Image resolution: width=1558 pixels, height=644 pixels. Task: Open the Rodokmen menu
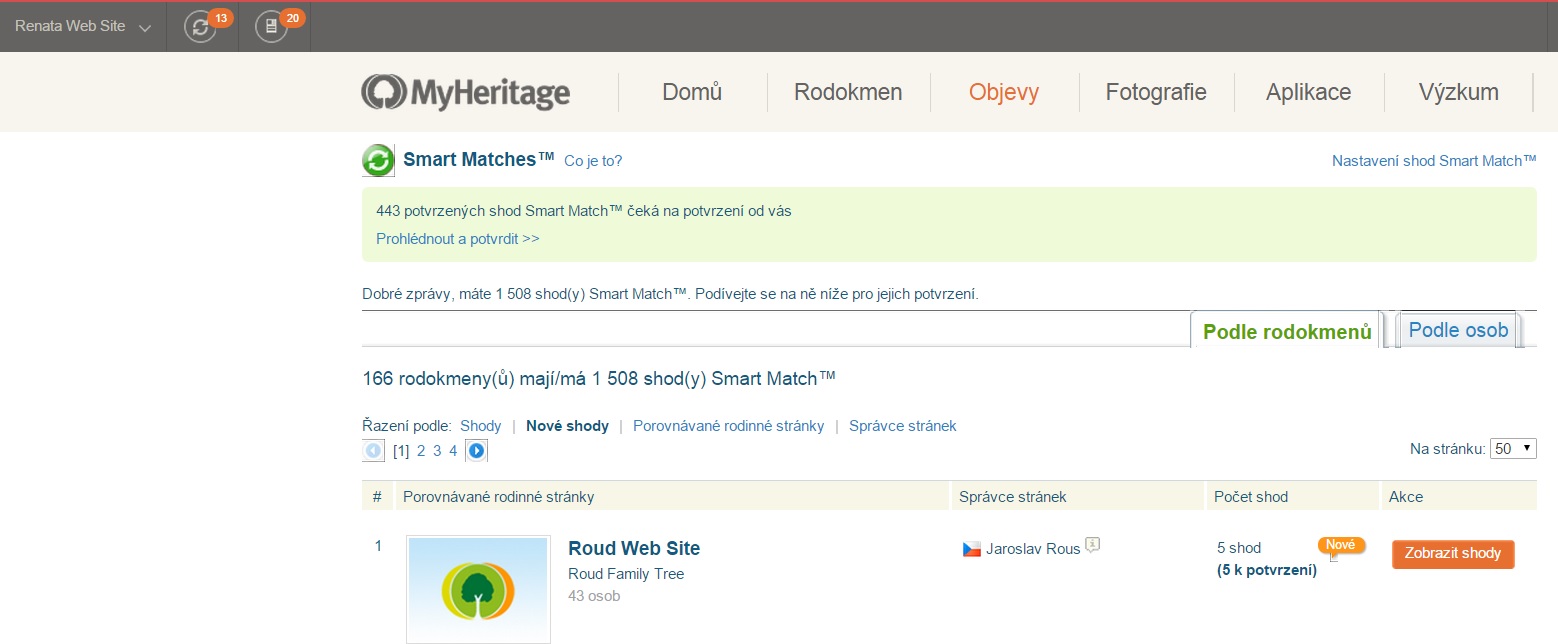click(x=848, y=93)
